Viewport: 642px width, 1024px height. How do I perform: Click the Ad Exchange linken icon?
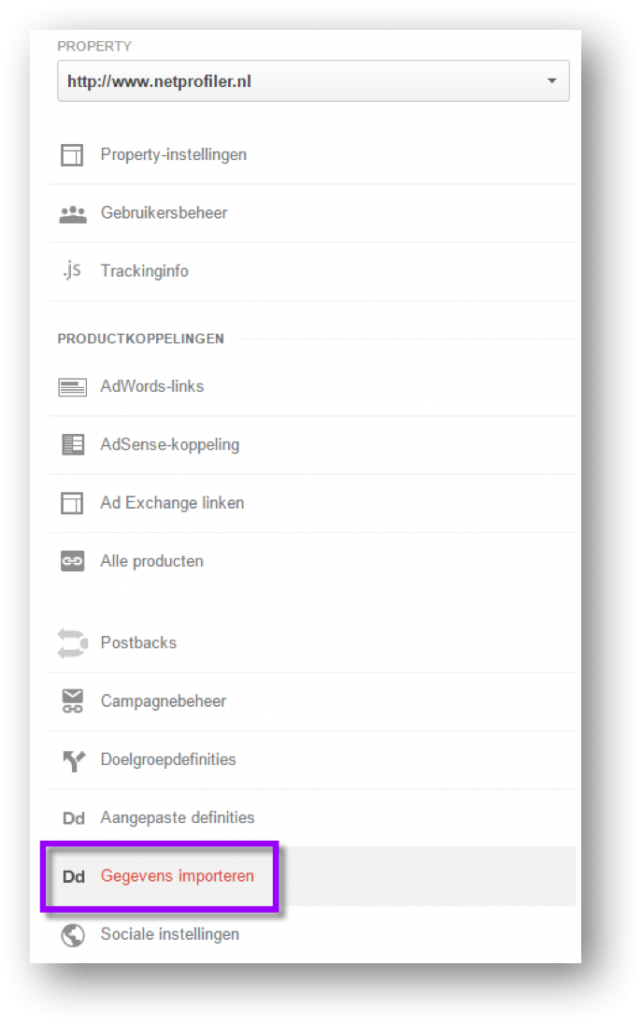tap(72, 504)
